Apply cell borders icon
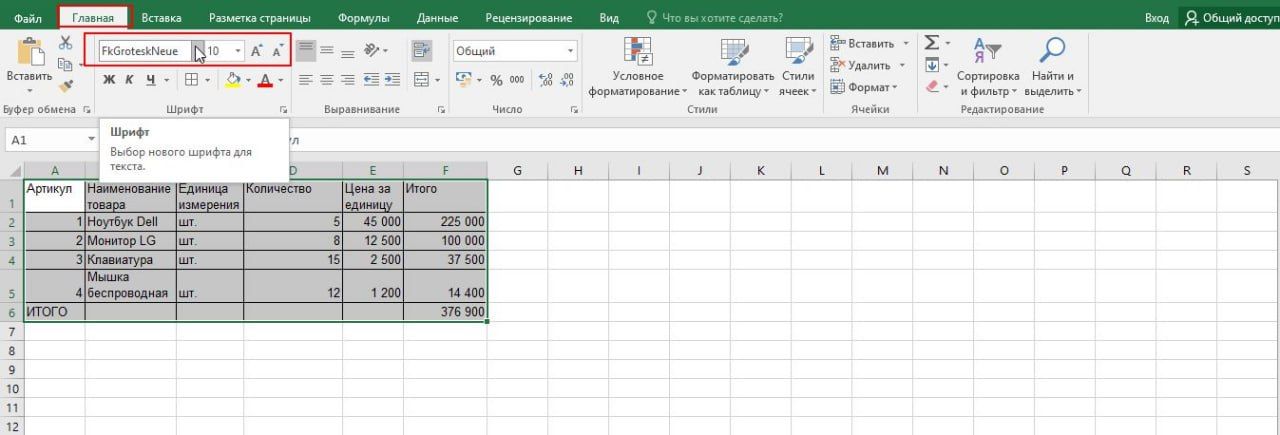 (x=192, y=80)
